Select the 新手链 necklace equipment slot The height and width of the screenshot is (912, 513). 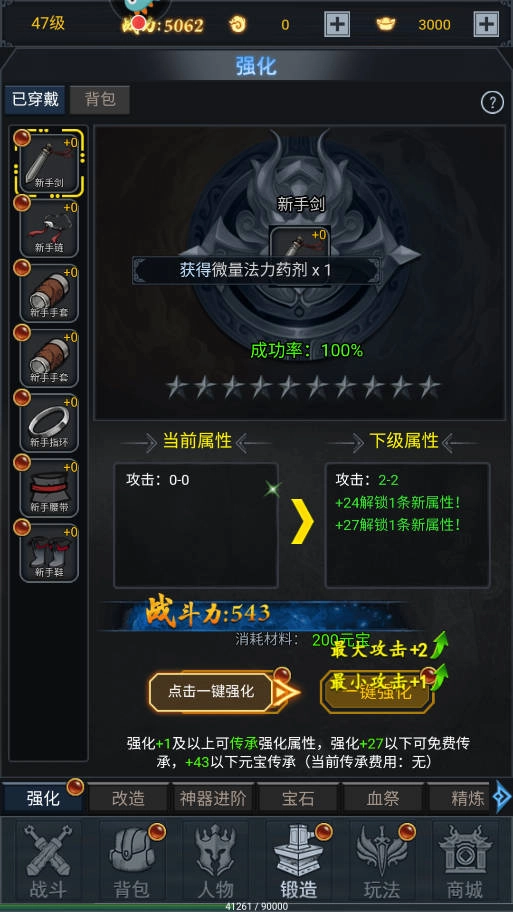[x=49, y=227]
